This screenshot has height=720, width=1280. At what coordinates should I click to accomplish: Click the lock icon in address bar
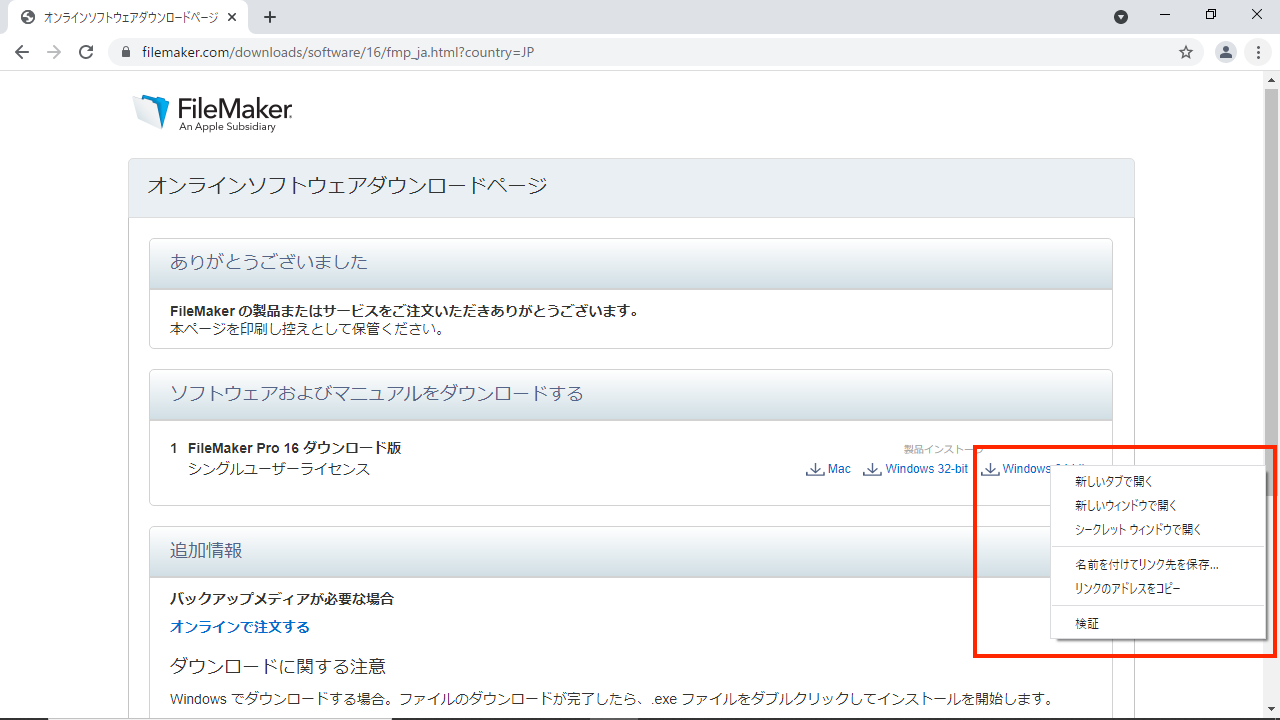point(126,52)
